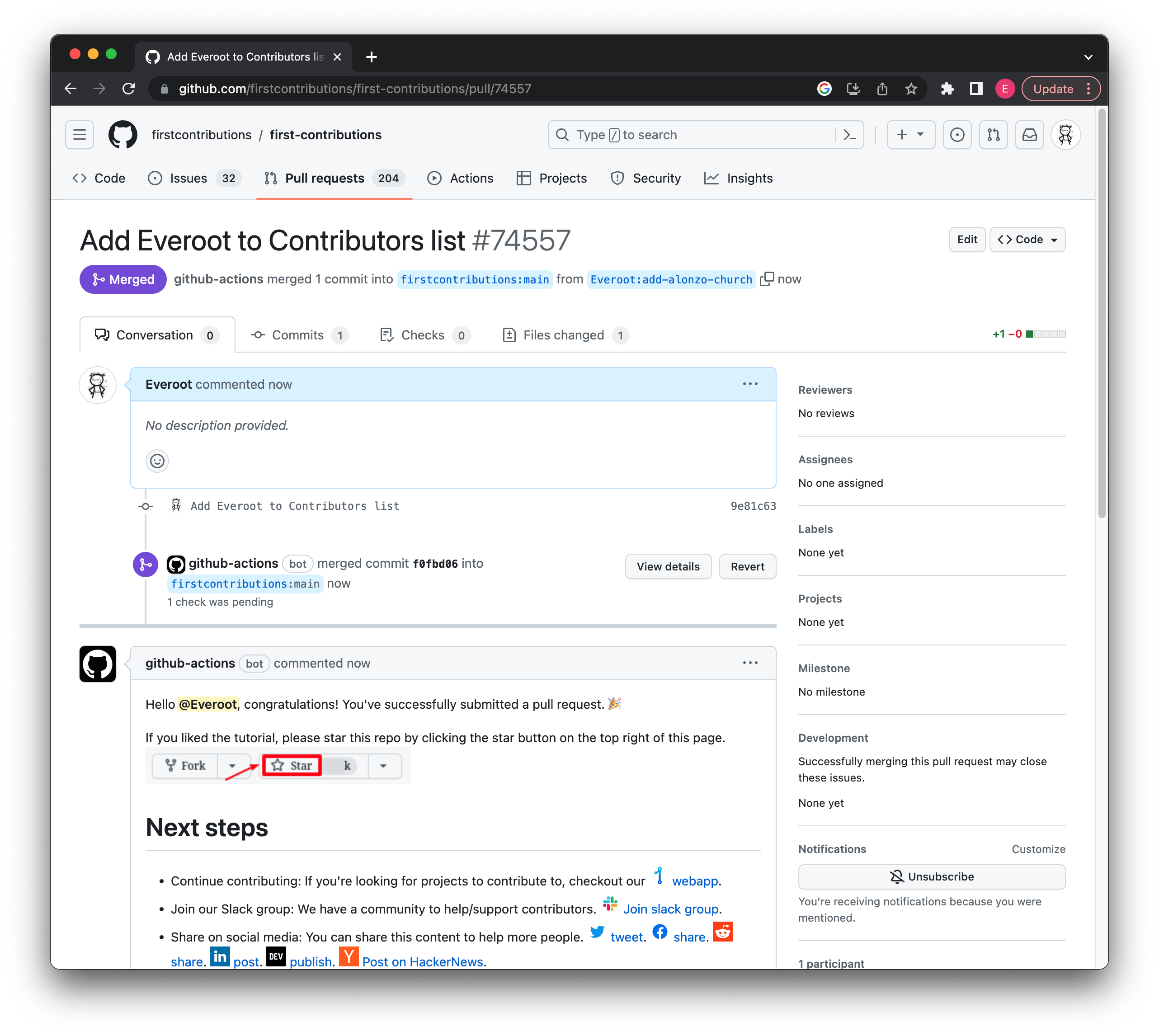
Task: Add emoji reaction to Everoot's comment
Action: point(157,461)
